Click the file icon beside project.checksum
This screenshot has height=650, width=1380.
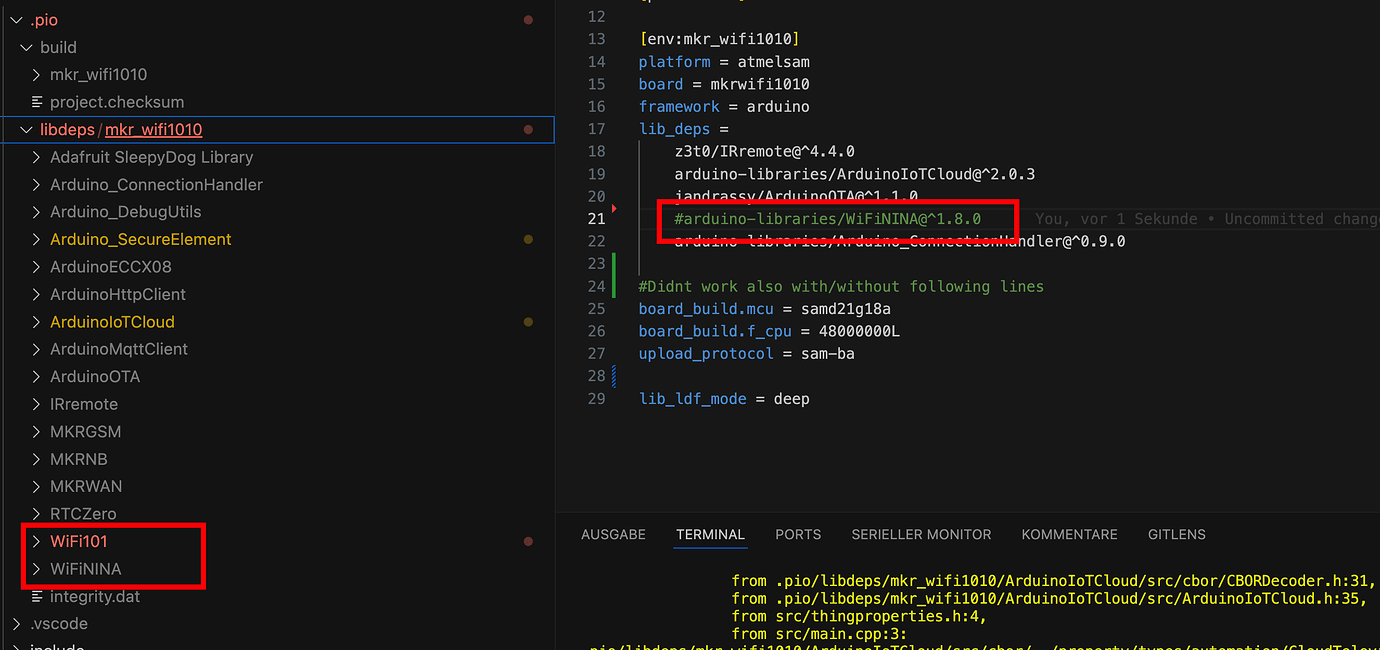coord(37,101)
